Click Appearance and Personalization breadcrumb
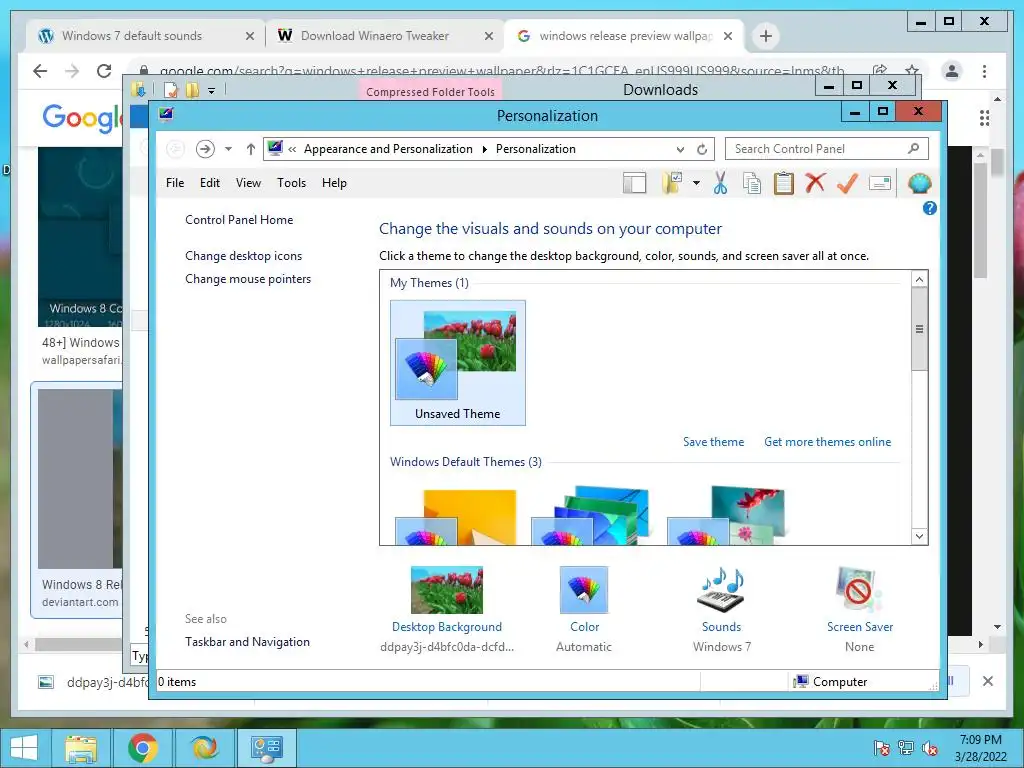The width and height of the screenshot is (1024, 768). coord(388,149)
